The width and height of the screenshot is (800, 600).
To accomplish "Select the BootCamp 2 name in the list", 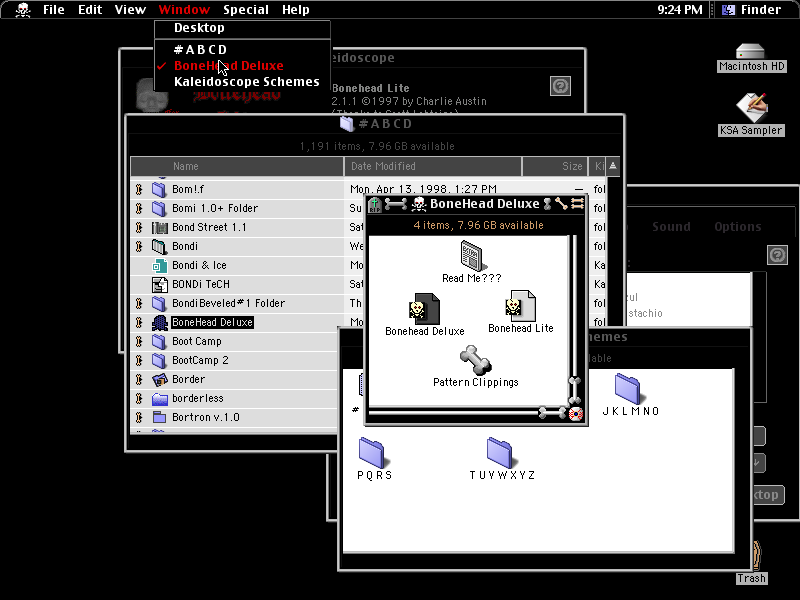I will click(x=200, y=360).
